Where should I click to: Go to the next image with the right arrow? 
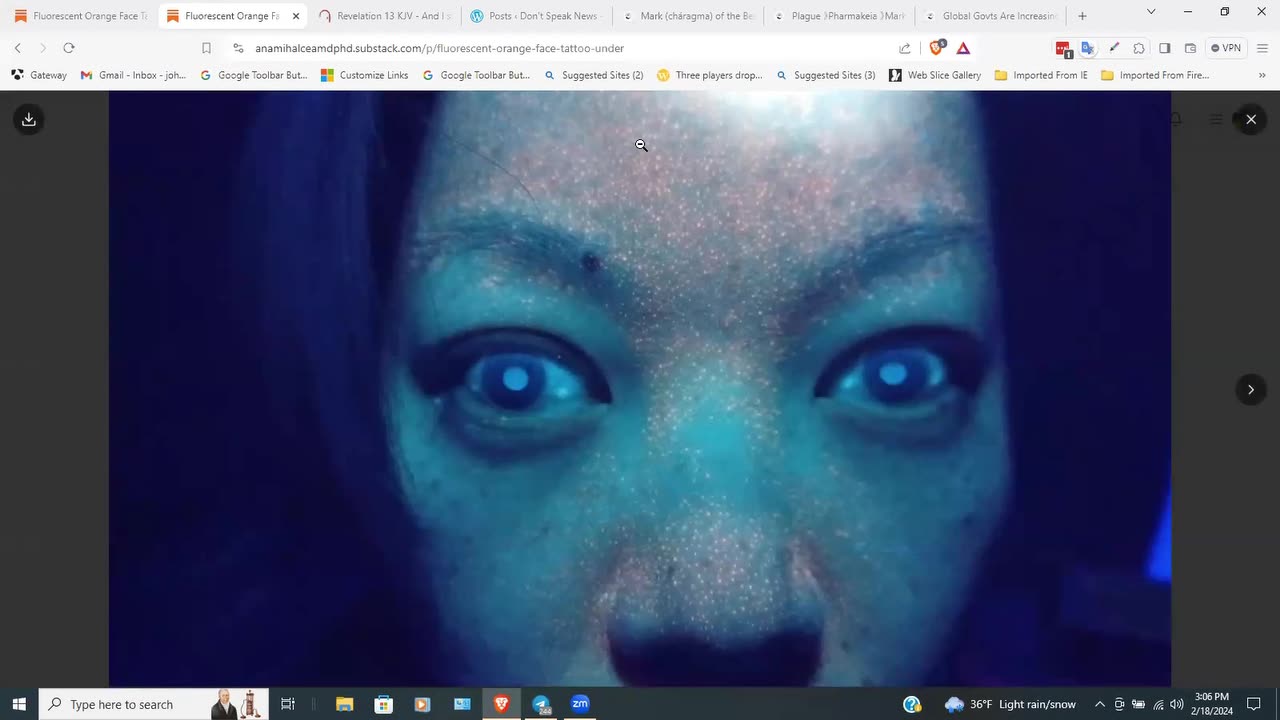pos(1250,390)
